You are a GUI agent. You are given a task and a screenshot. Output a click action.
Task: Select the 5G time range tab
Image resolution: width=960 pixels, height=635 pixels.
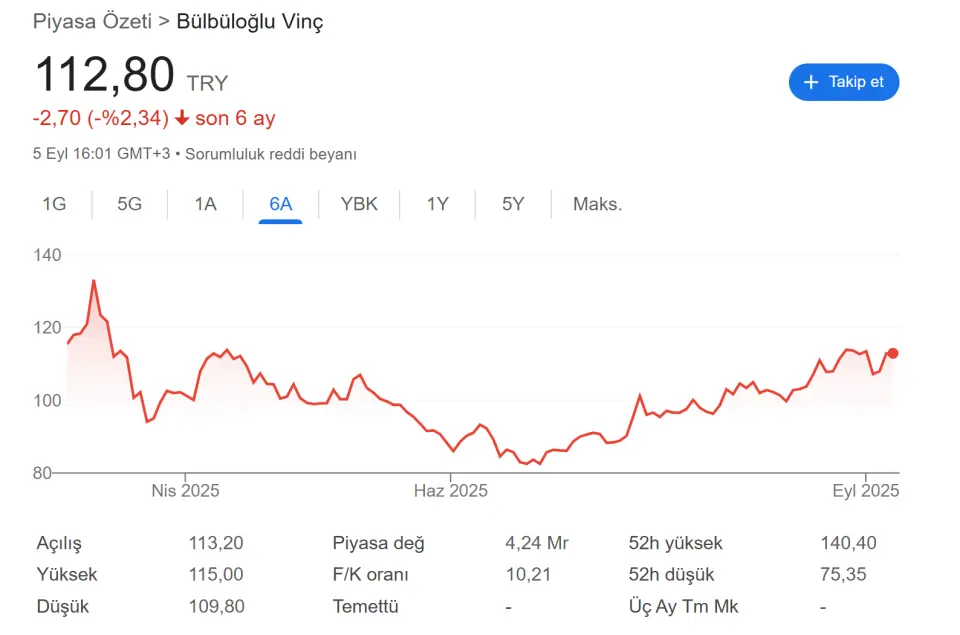(x=129, y=204)
